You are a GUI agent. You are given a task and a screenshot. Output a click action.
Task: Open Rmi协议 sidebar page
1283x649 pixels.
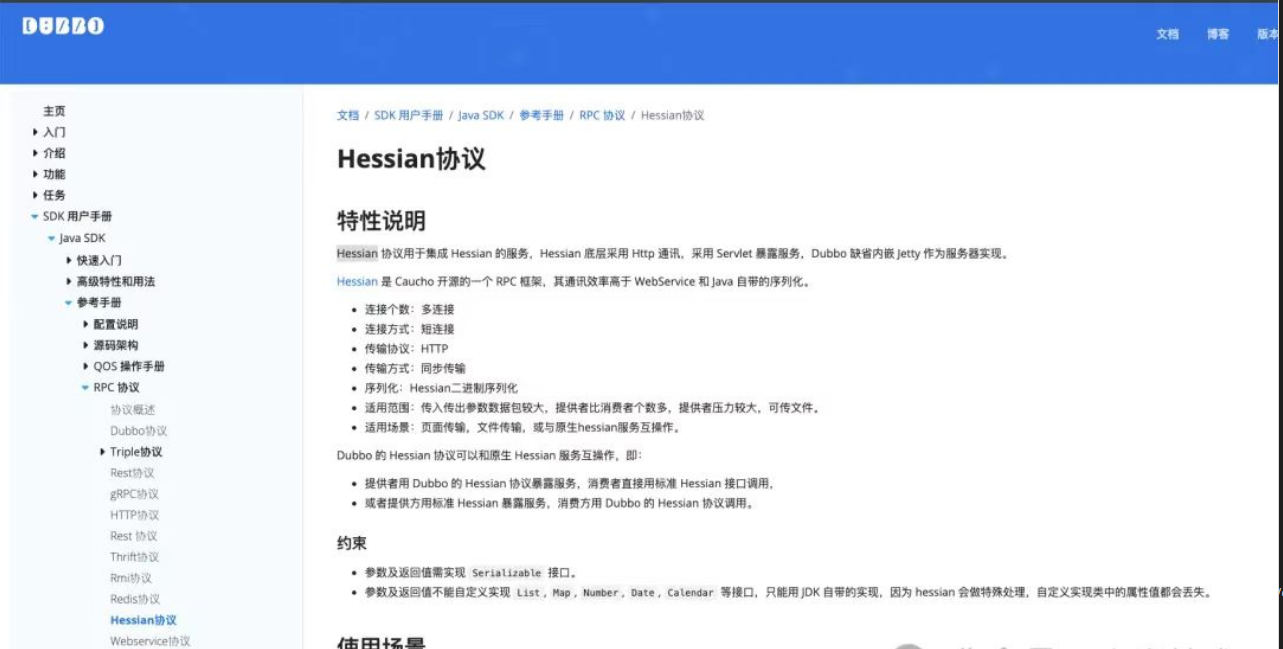131,578
